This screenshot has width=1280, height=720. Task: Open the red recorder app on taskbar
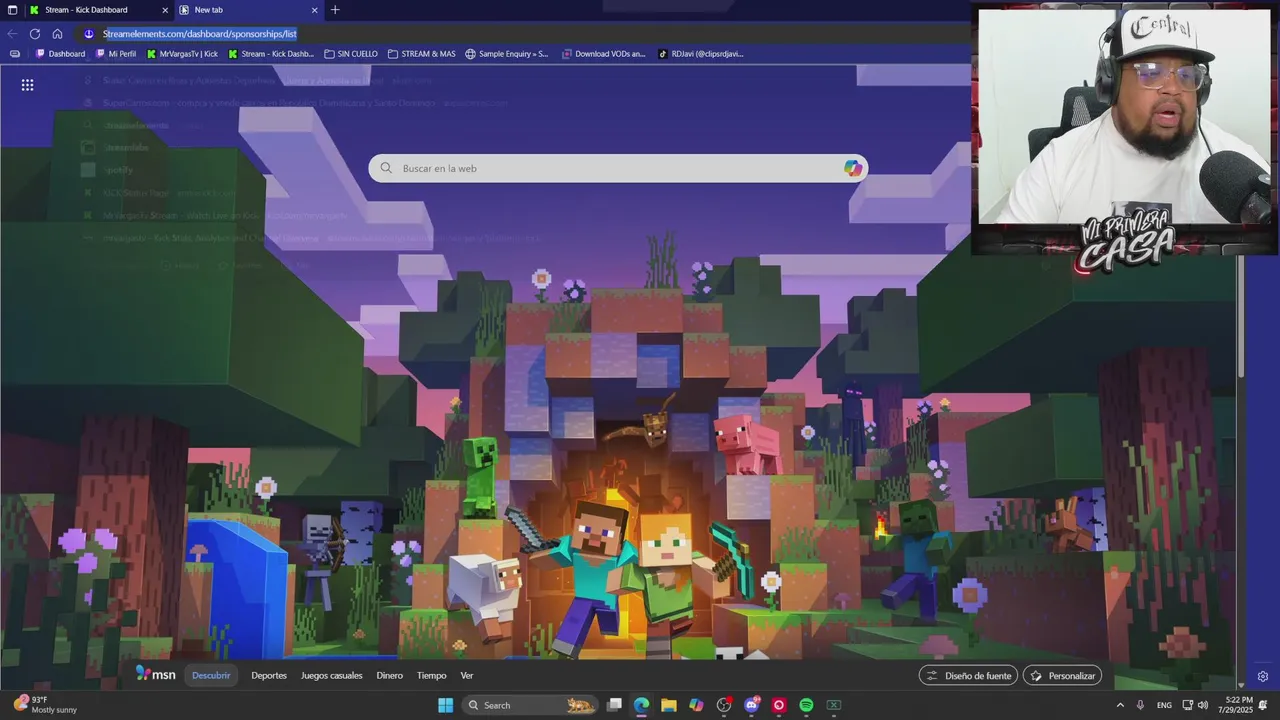tap(779, 705)
